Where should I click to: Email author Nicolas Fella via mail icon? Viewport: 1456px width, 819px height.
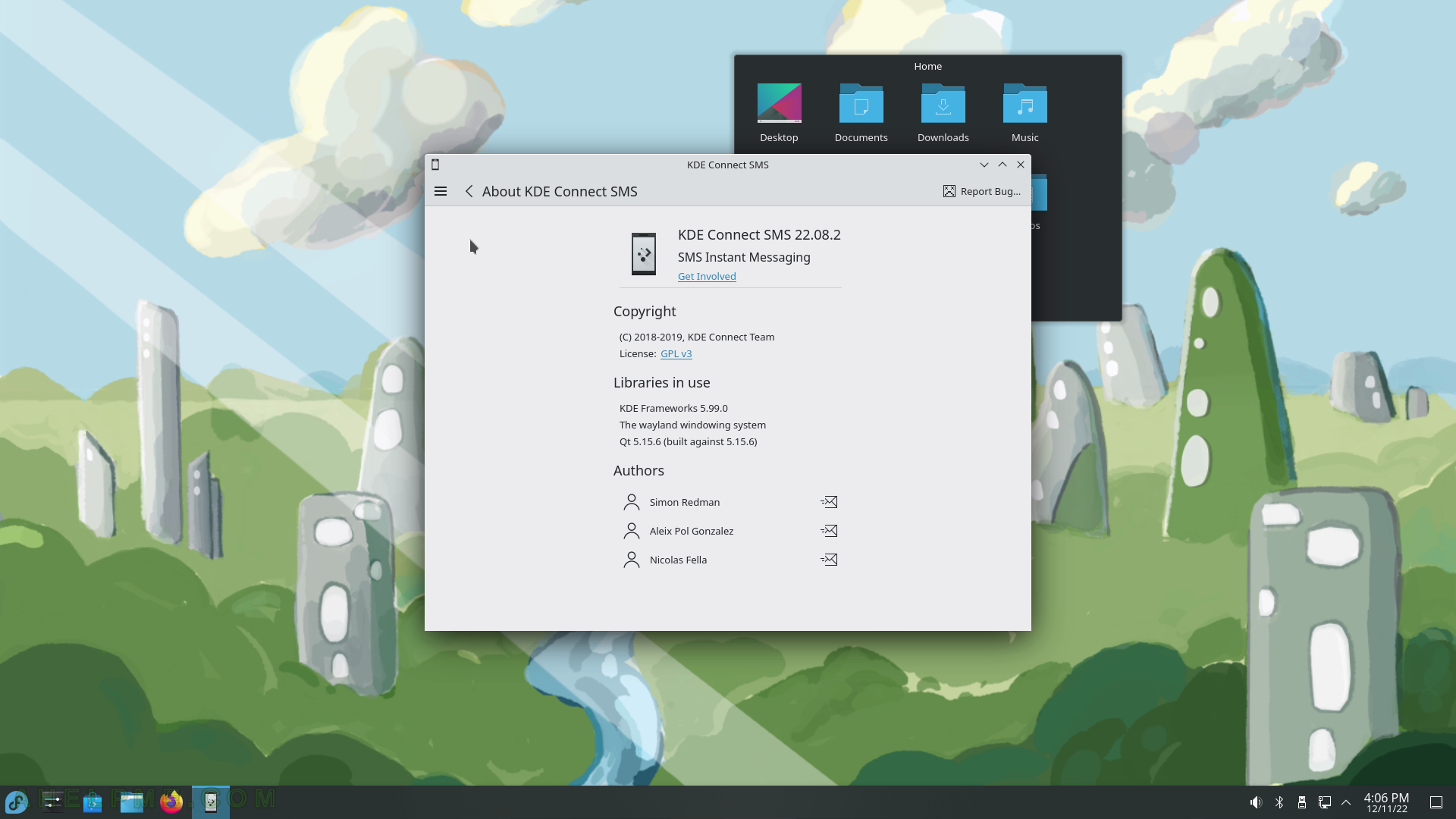[x=829, y=560]
